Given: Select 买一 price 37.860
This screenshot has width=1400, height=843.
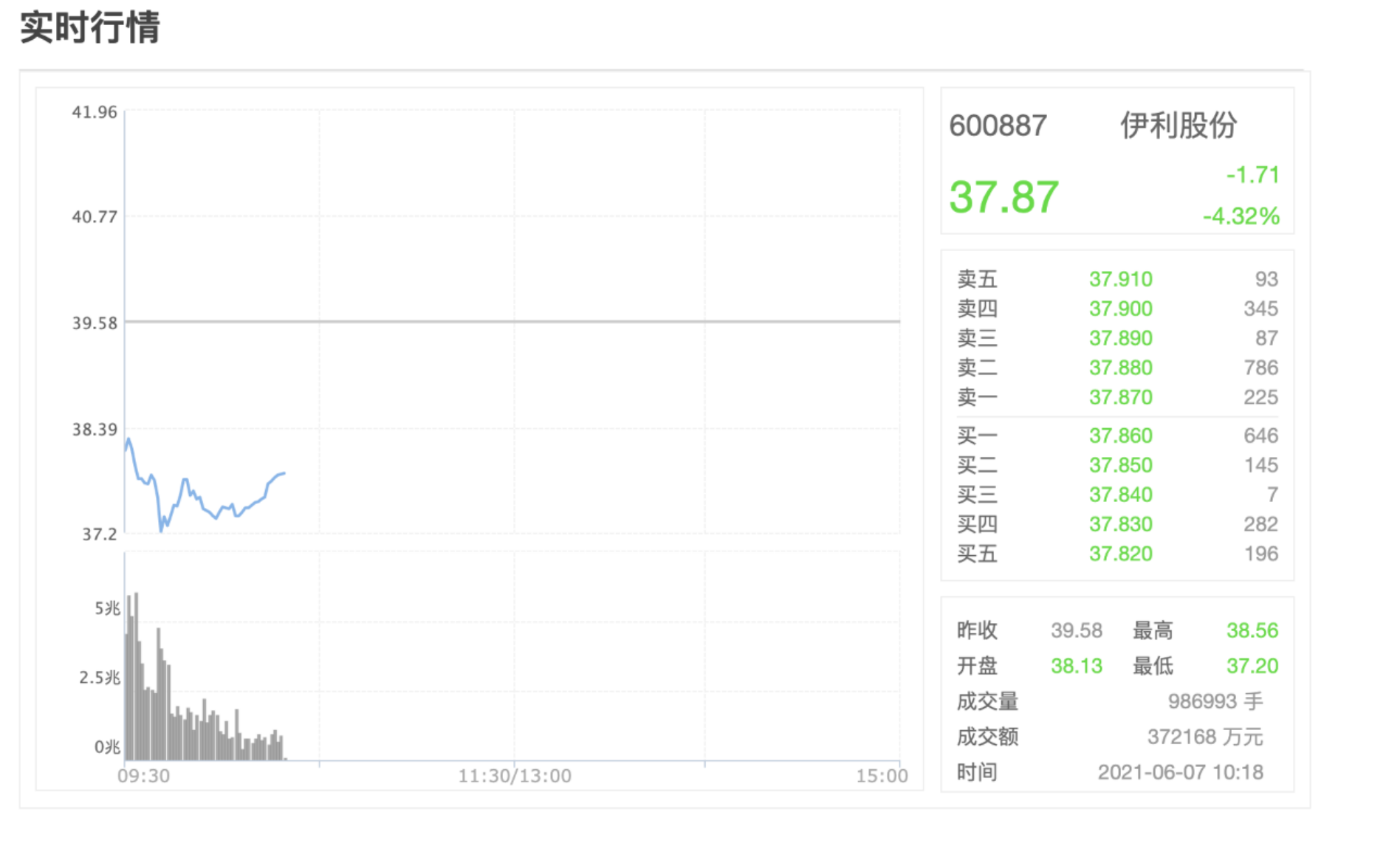Looking at the screenshot, I should 1120,436.
